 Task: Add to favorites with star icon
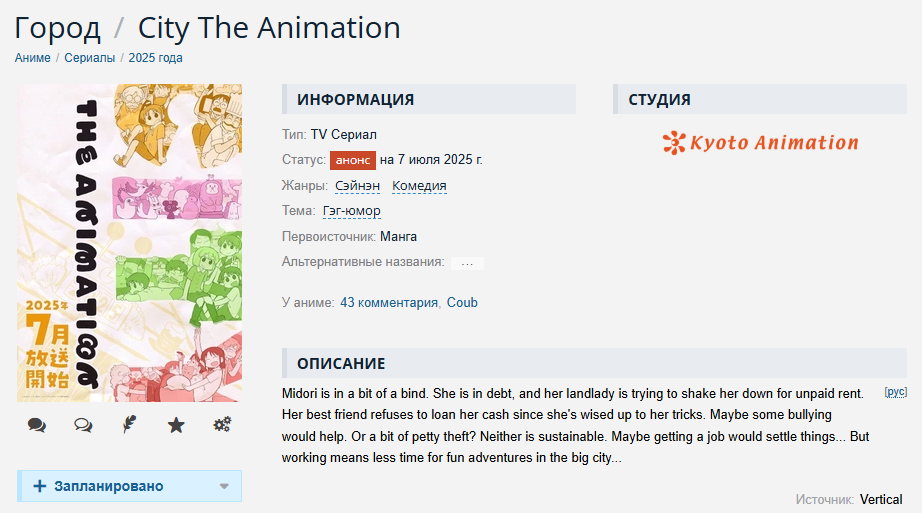tap(176, 425)
